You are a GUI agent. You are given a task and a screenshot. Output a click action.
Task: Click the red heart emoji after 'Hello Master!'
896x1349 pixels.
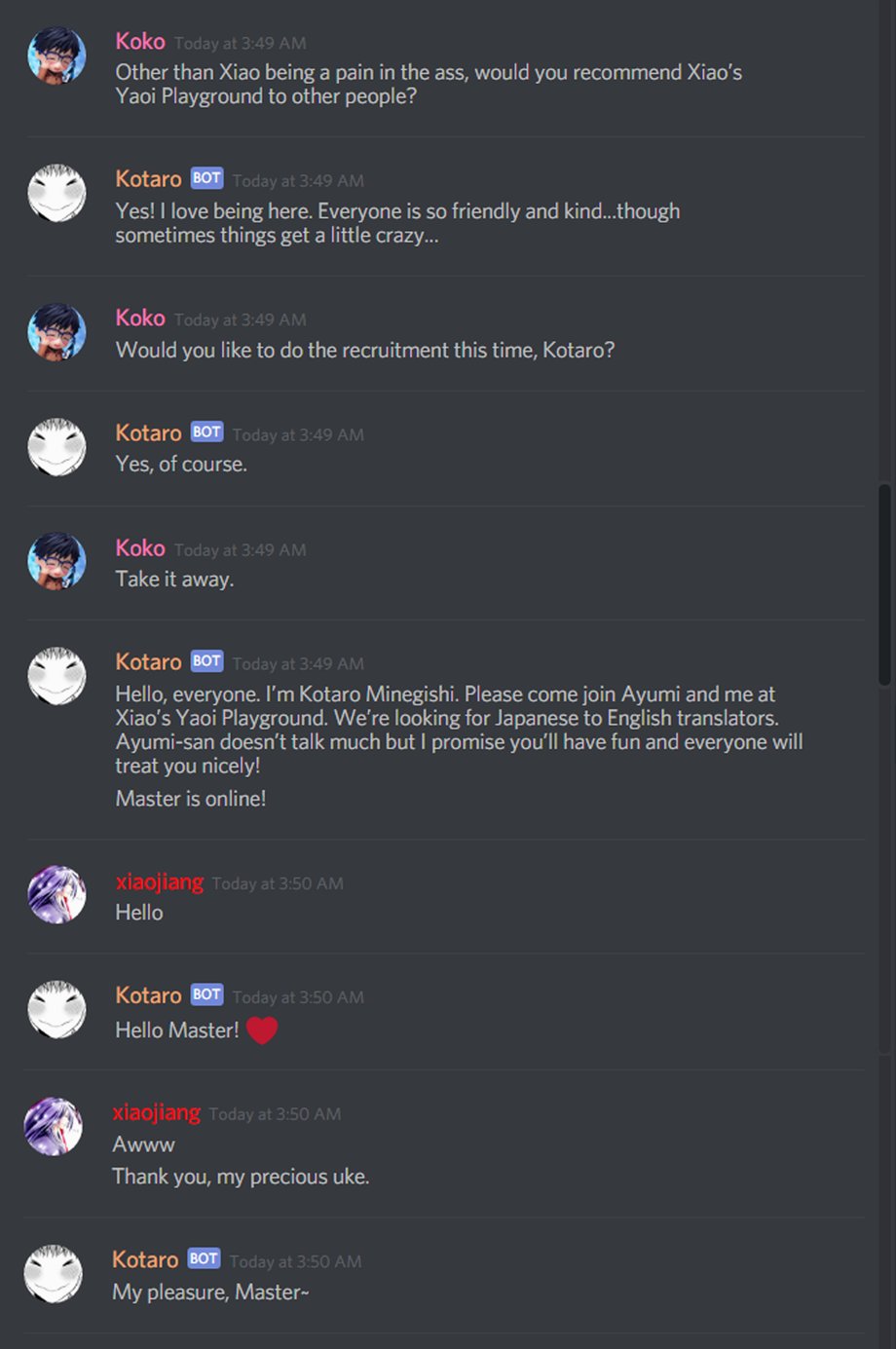(x=262, y=1030)
